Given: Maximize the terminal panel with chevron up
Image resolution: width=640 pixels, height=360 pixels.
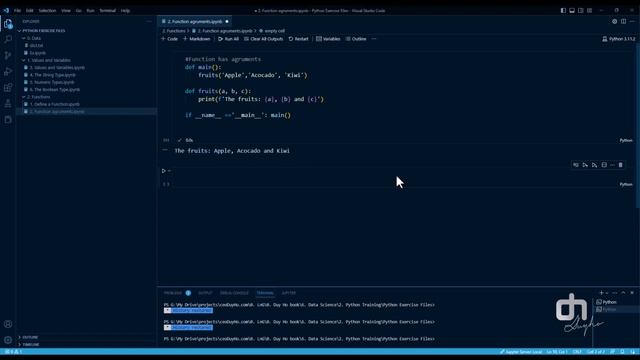Looking at the screenshot, I should click(623, 293).
